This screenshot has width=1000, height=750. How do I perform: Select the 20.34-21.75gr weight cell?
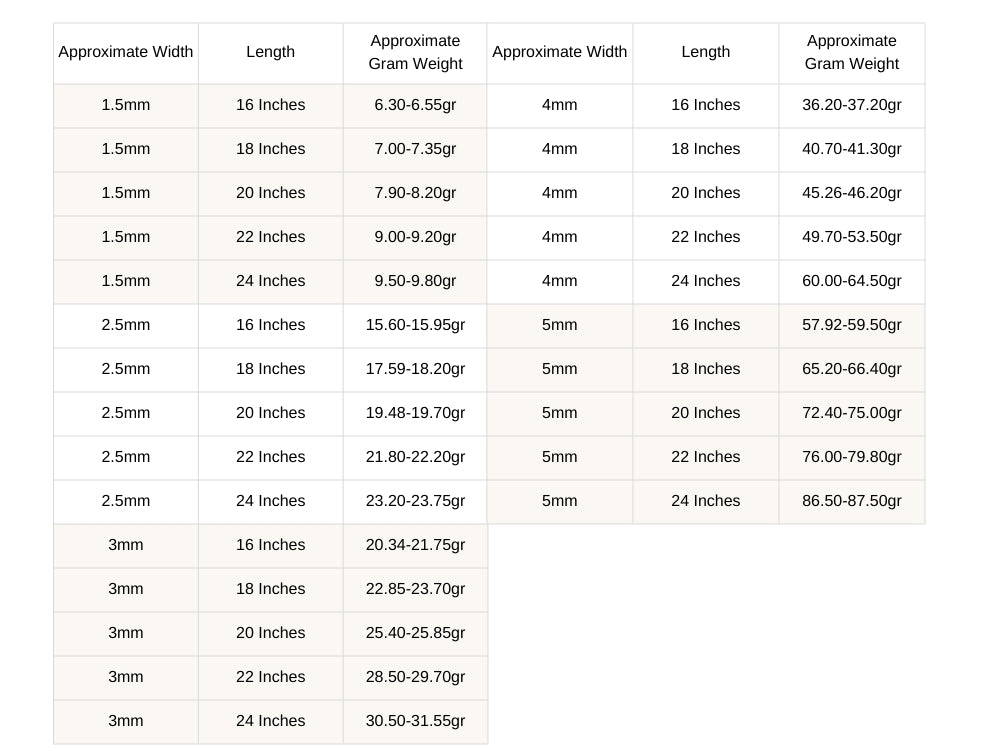pyautogui.click(x=415, y=545)
